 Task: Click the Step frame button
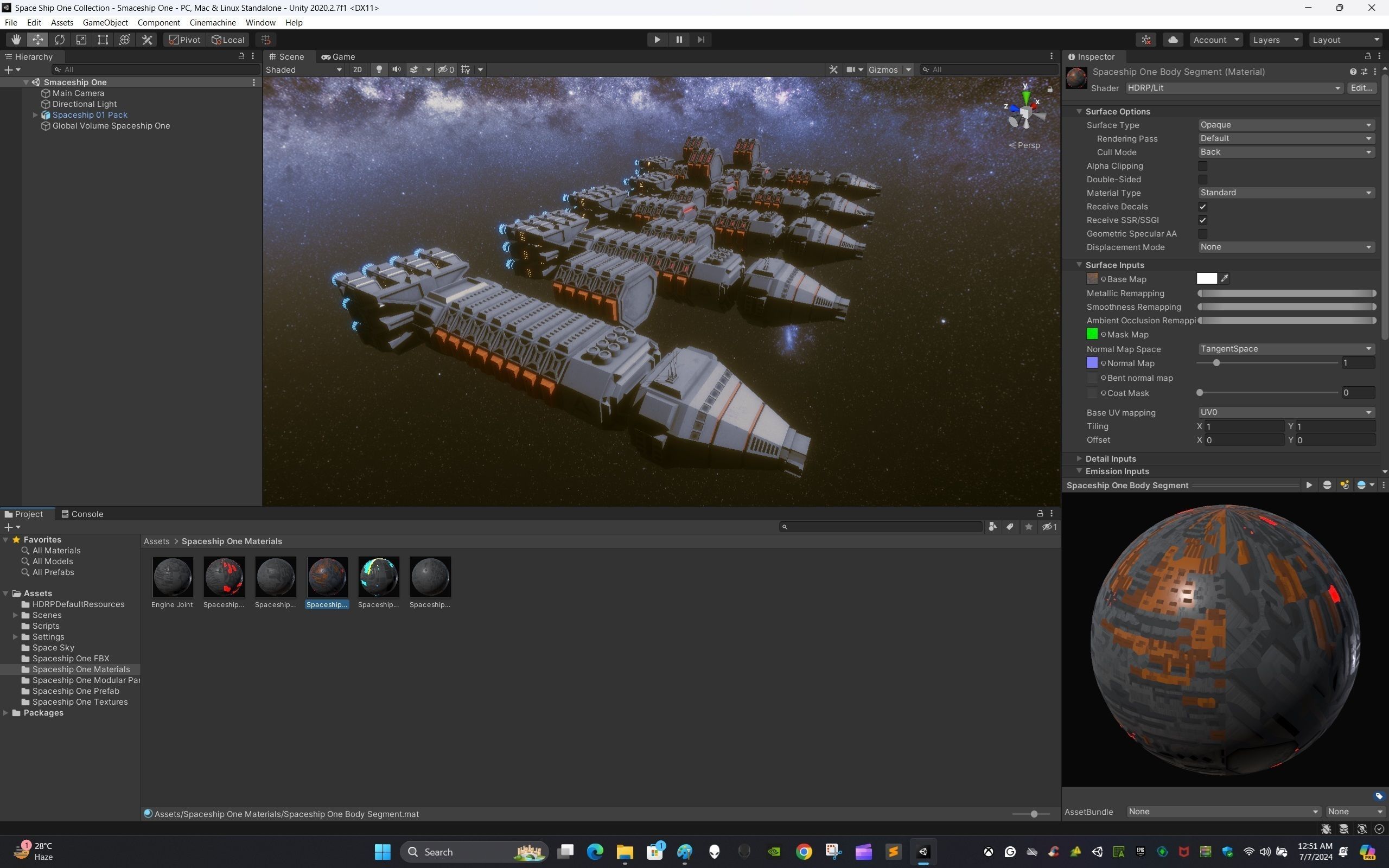[701, 40]
